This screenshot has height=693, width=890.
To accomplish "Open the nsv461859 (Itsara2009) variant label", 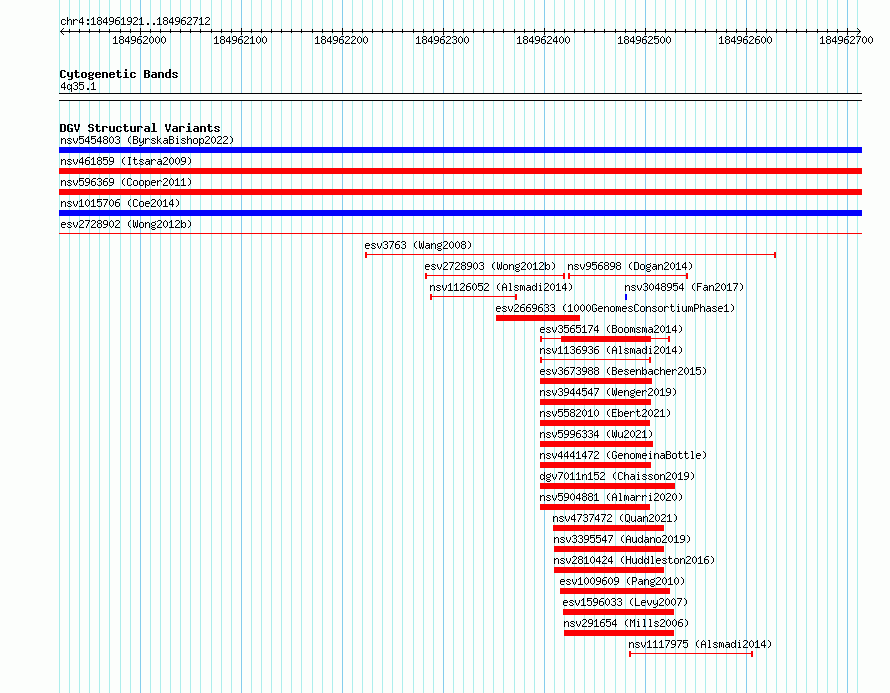I will pyautogui.click(x=126, y=161).
